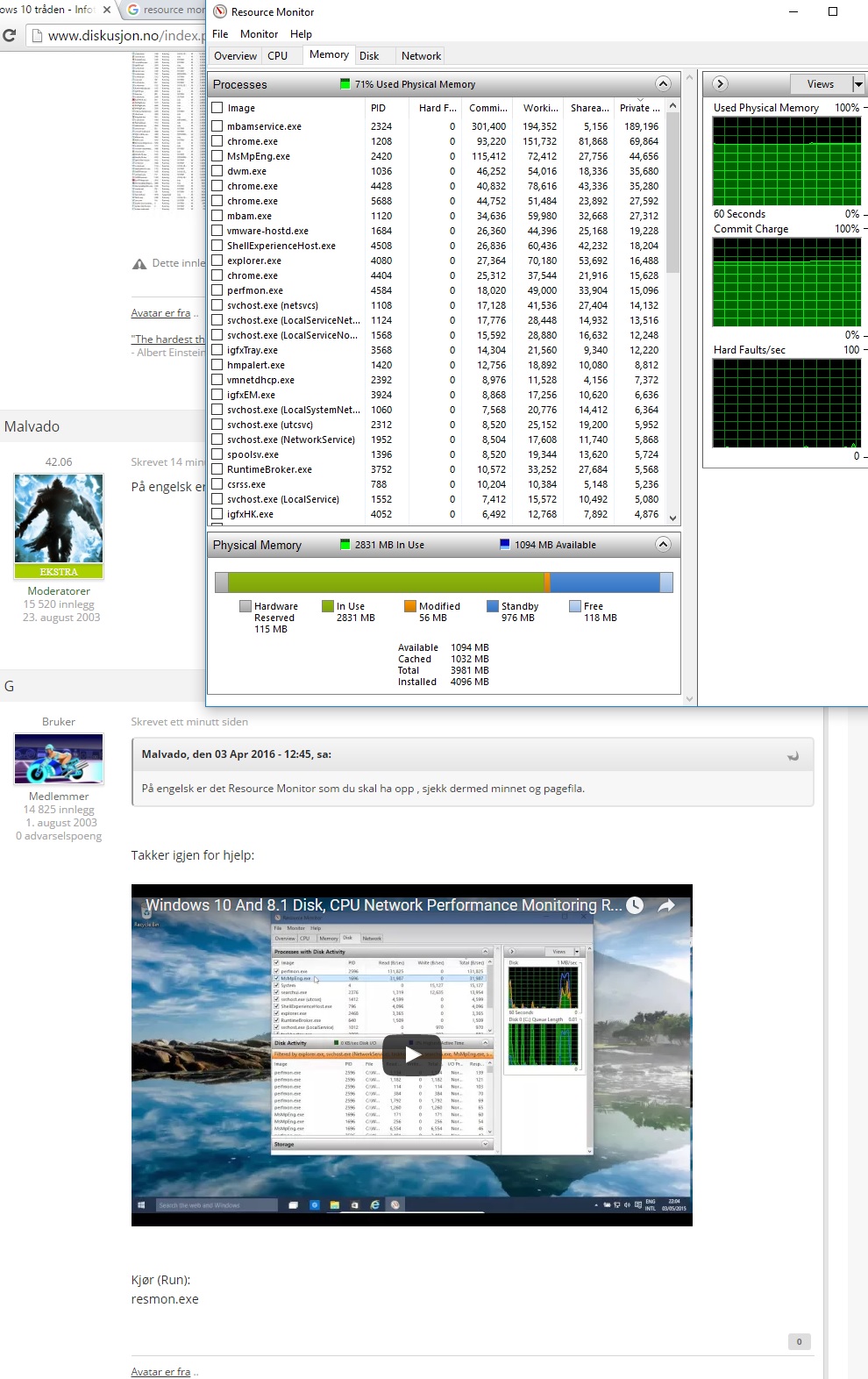Tick the checkbox for perfmon.exe
Image resolution: width=868 pixels, height=1379 pixels.
point(217,290)
